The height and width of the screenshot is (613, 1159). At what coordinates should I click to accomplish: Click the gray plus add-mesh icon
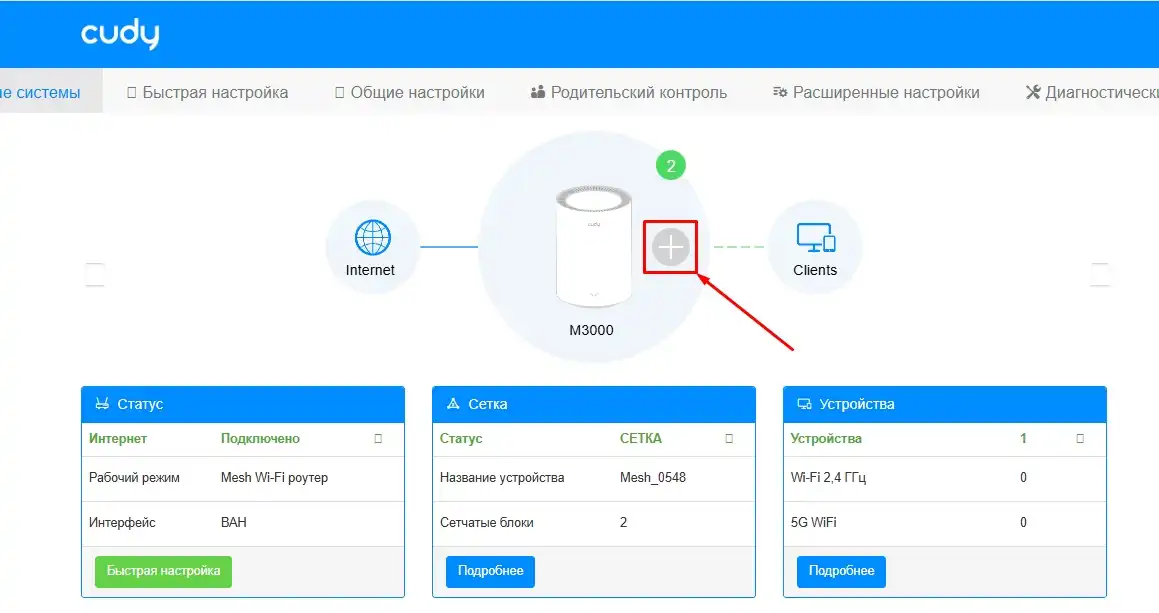pos(670,247)
